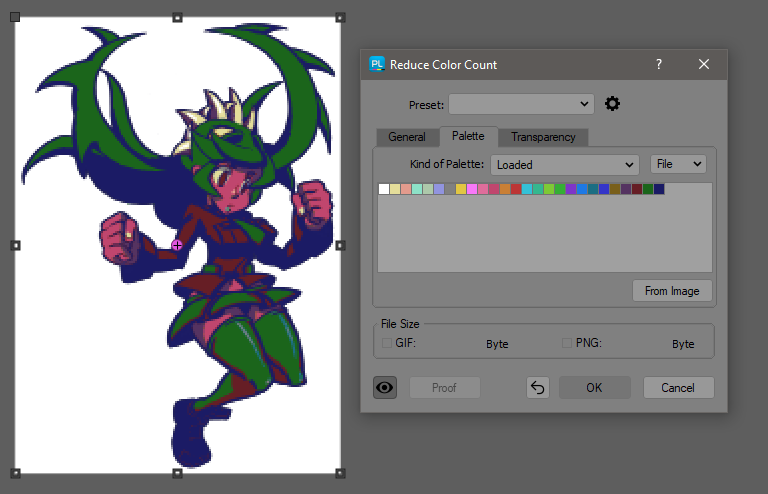The image size is (768, 494).
Task: Select the red palette swatch
Action: (x=516, y=189)
